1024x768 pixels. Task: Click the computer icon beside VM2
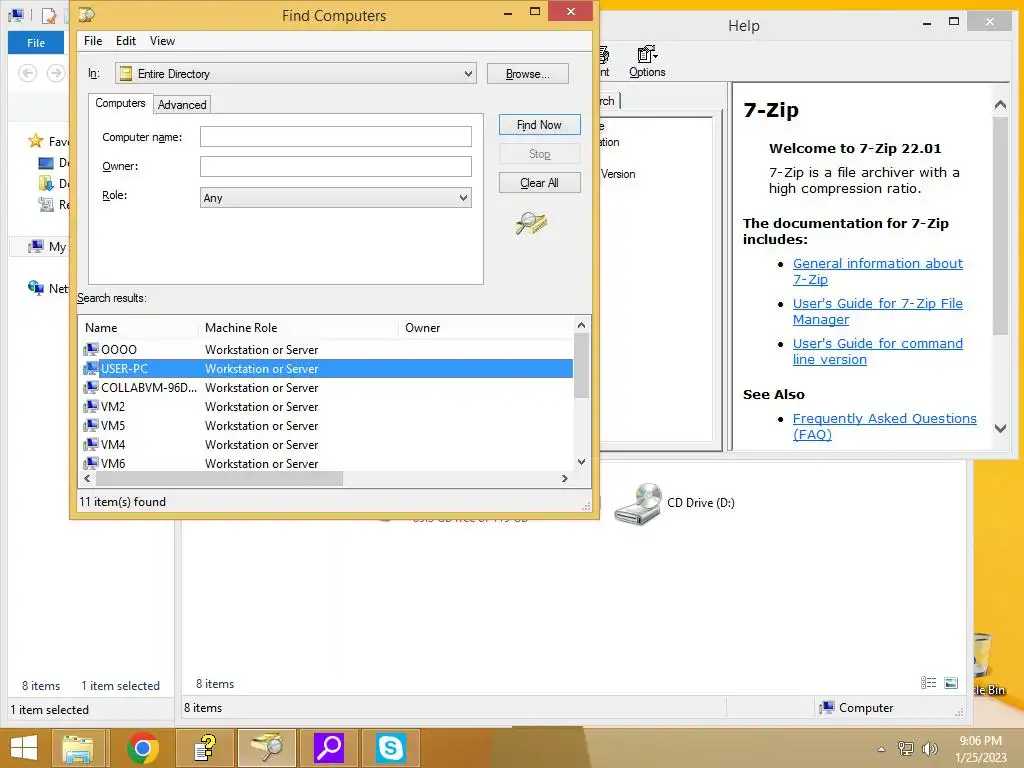(x=91, y=406)
